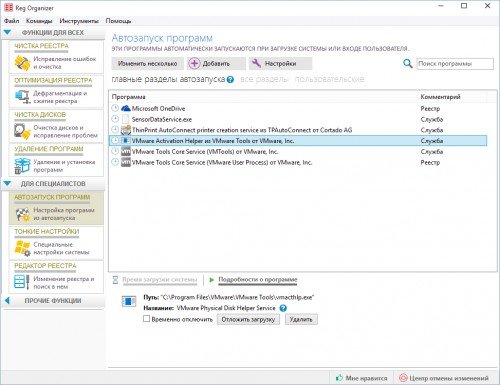Open Время загрузки системы link
Image resolution: width=500 pixels, height=385 pixels.
click(159, 280)
